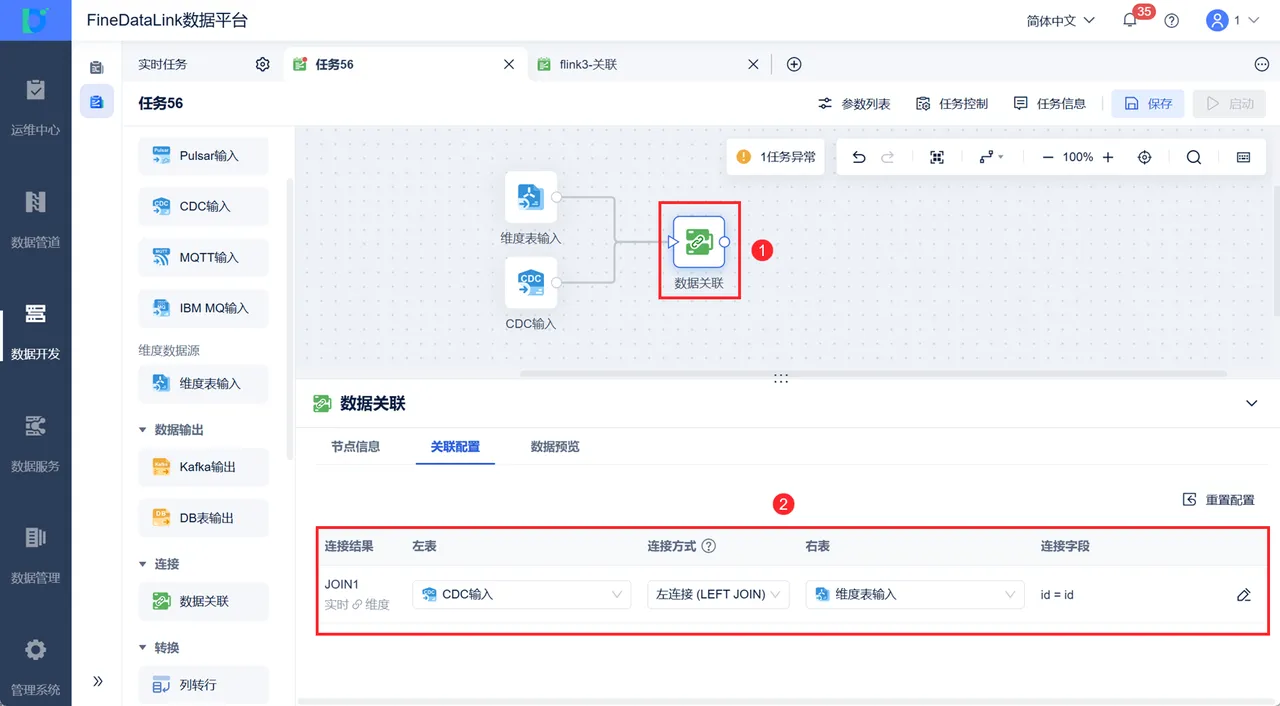Click the fit-to-screen canvas icon
This screenshot has height=706, width=1280.
click(x=937, y=157)
